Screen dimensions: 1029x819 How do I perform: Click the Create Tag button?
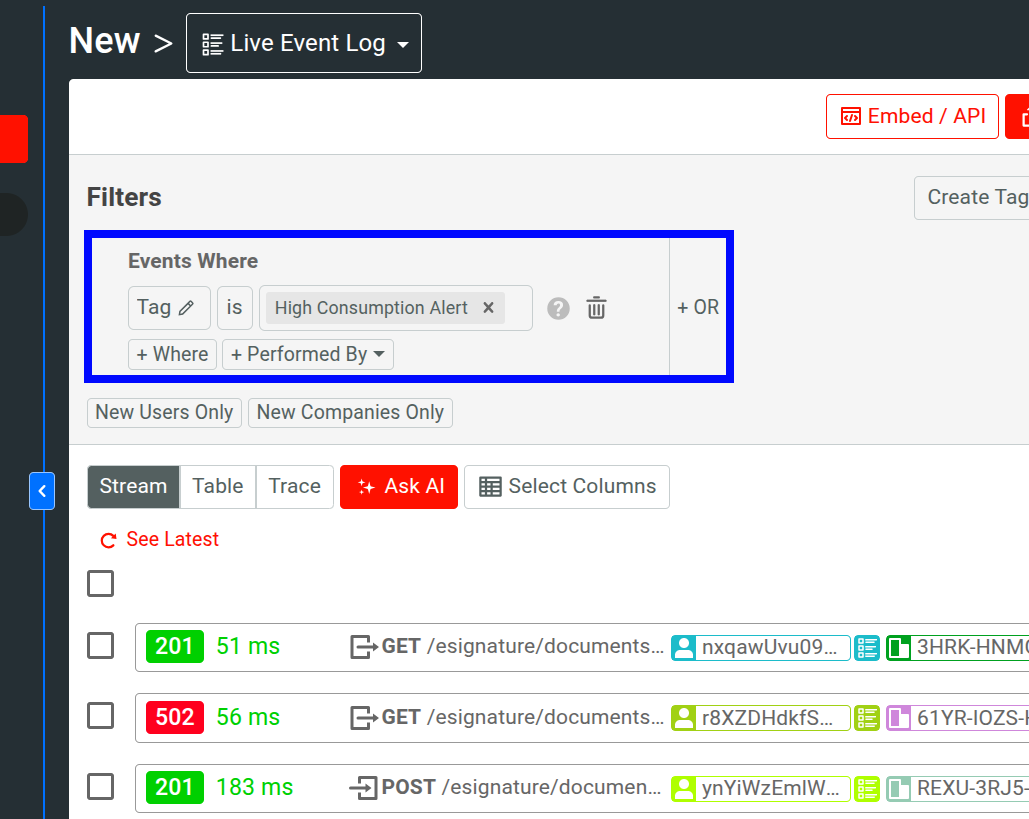point(989,197)
